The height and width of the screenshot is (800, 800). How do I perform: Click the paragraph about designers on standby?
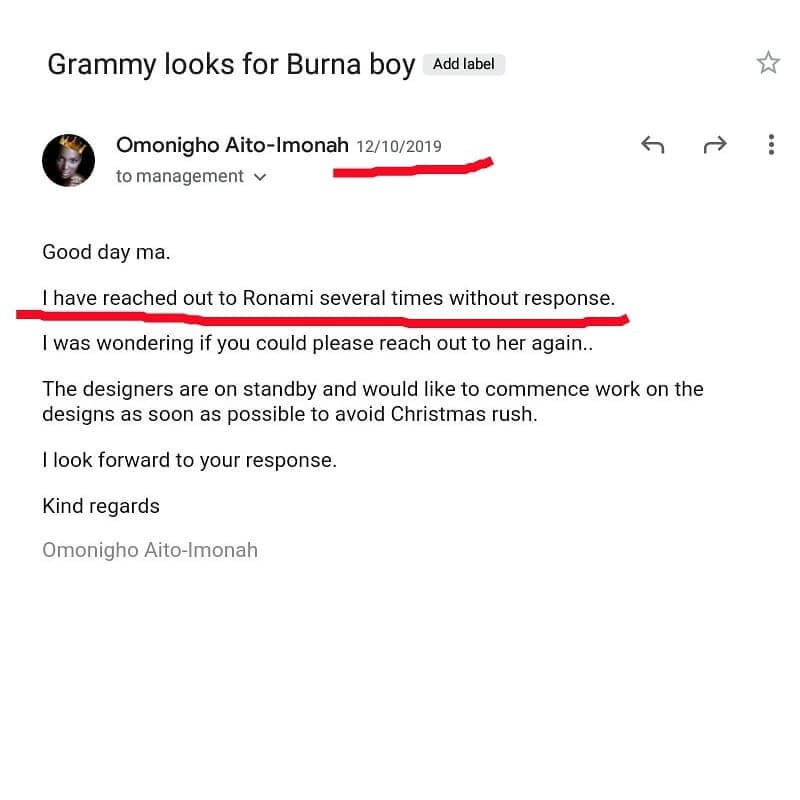point(373,402)
